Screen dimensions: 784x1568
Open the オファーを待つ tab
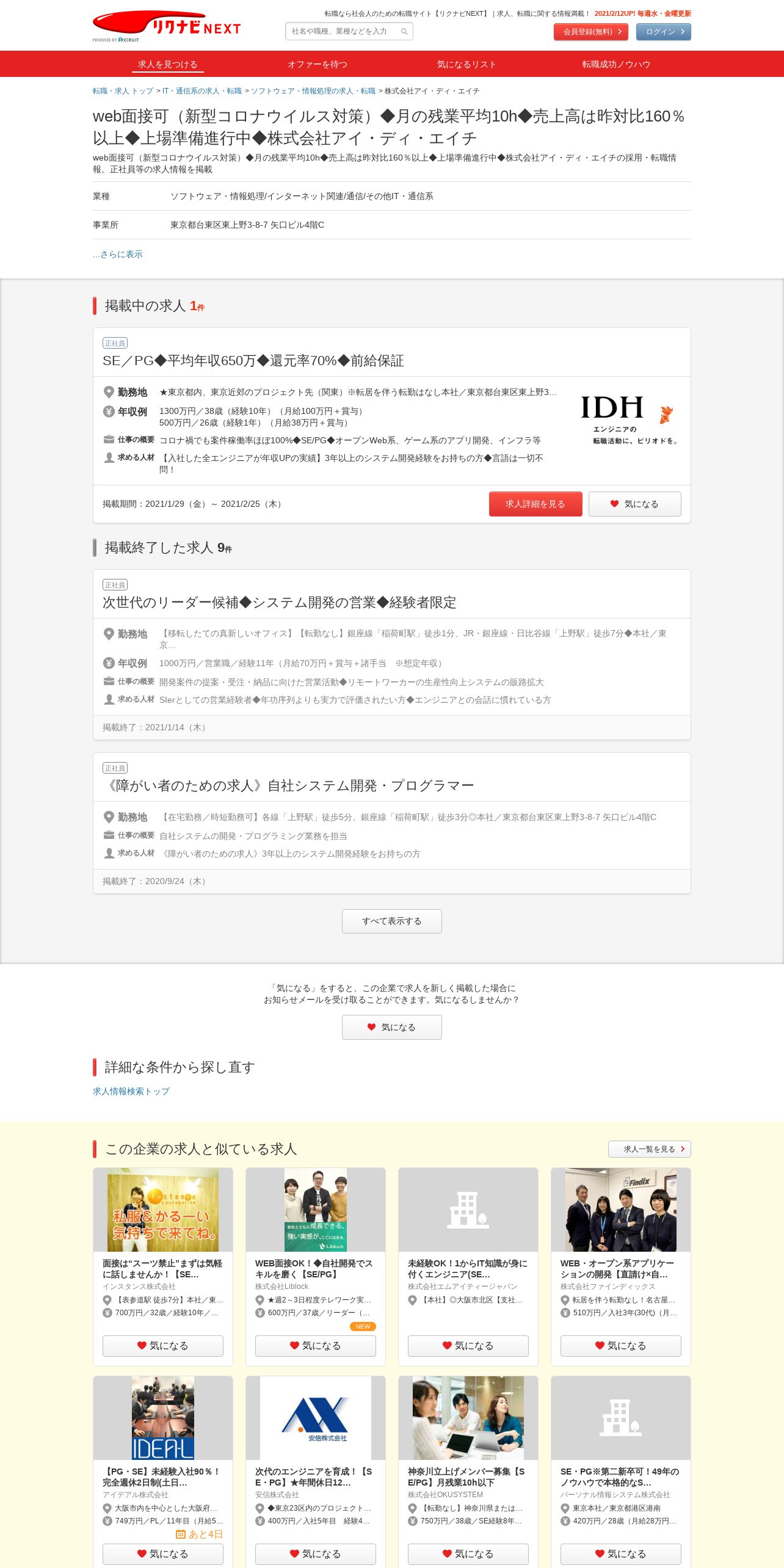317,64
